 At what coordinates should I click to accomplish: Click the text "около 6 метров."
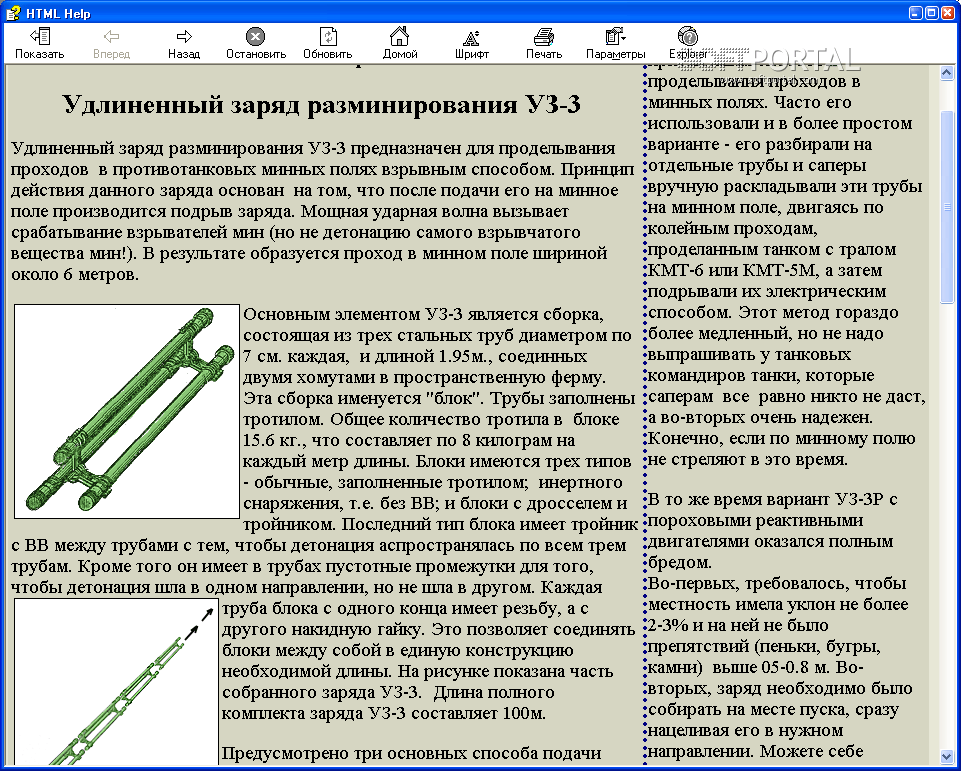pos(75,275)
